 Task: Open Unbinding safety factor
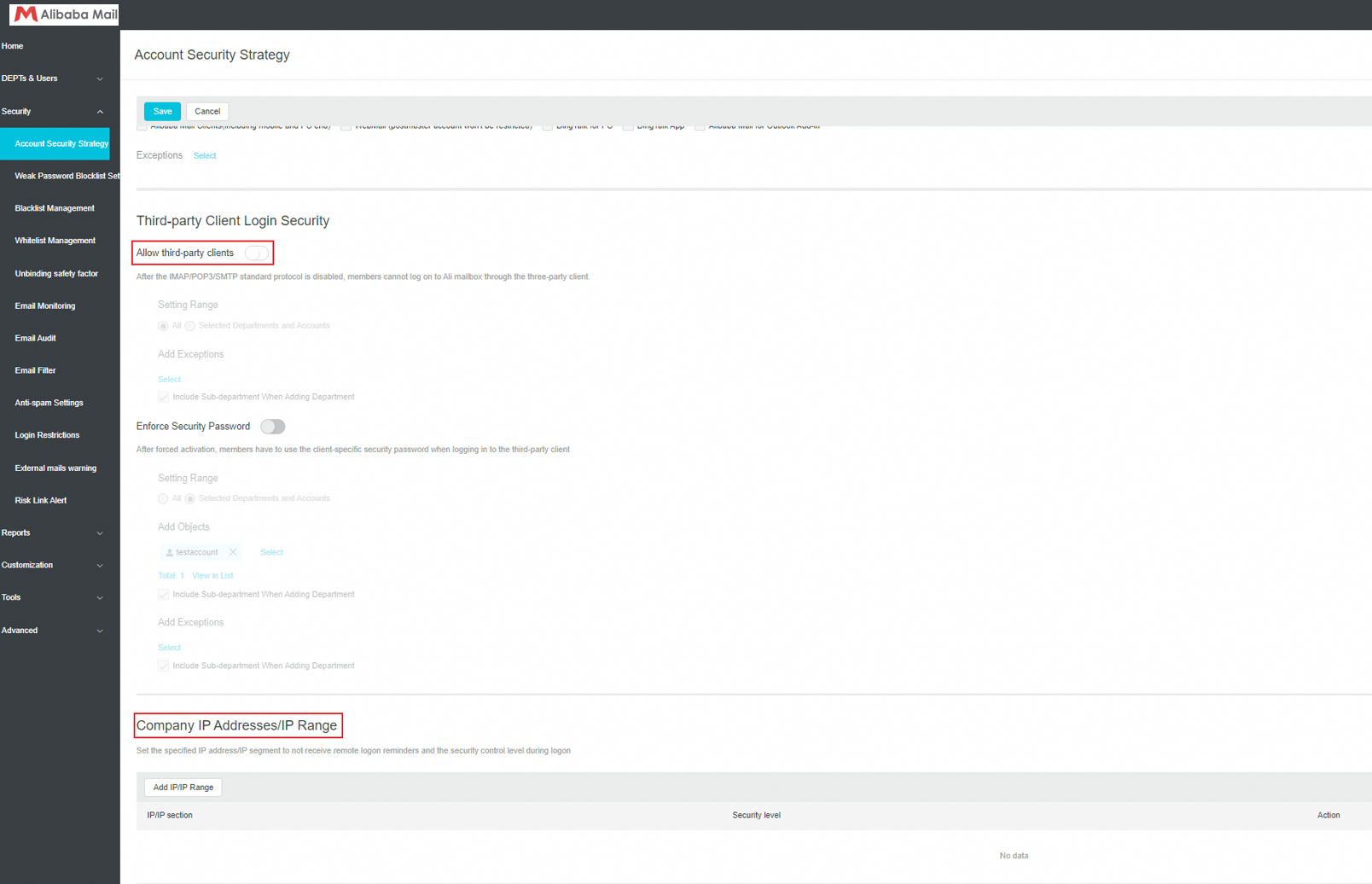(x=56, y=274)
